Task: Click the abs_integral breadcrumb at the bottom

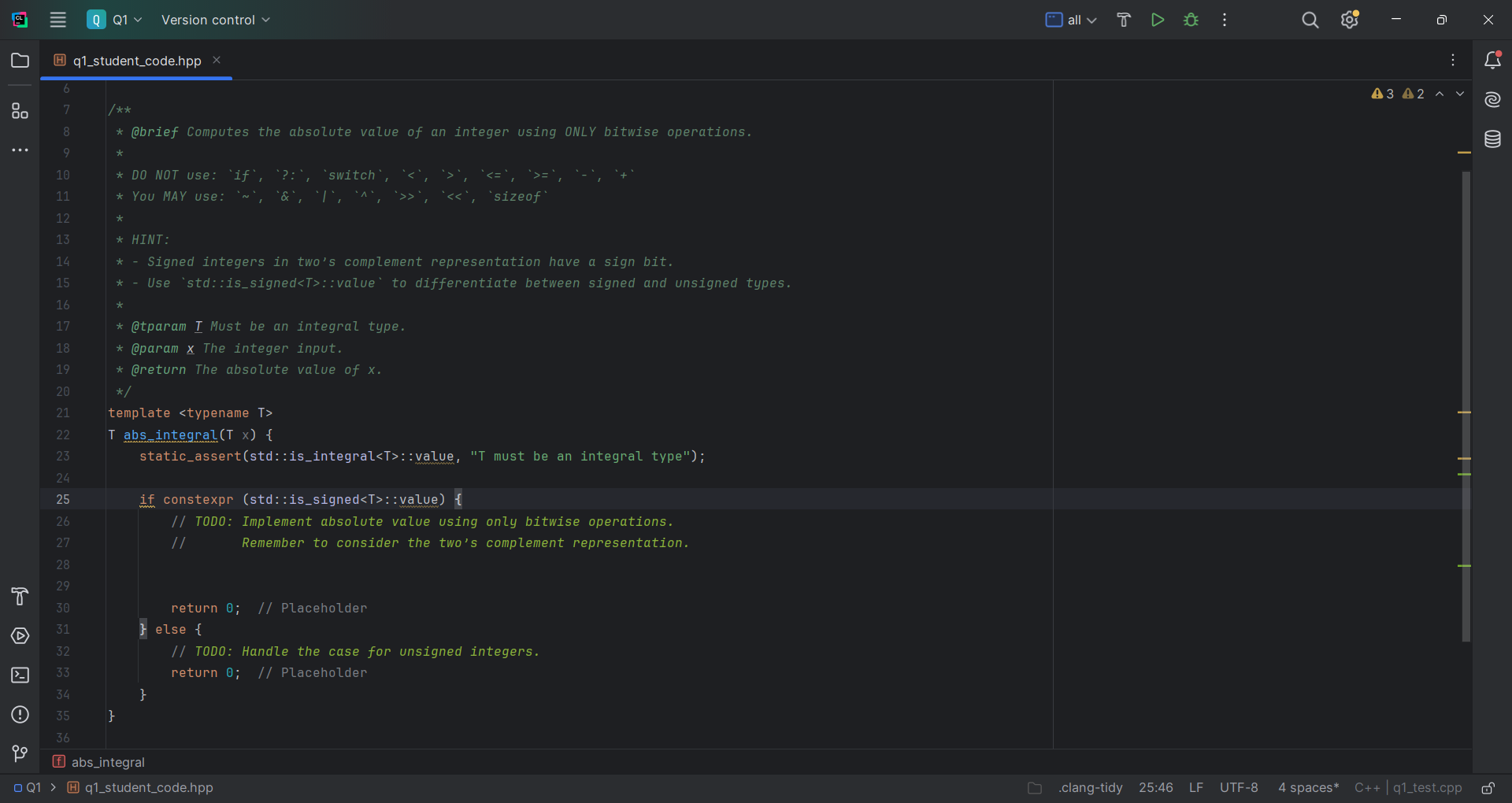Action: 107,762
